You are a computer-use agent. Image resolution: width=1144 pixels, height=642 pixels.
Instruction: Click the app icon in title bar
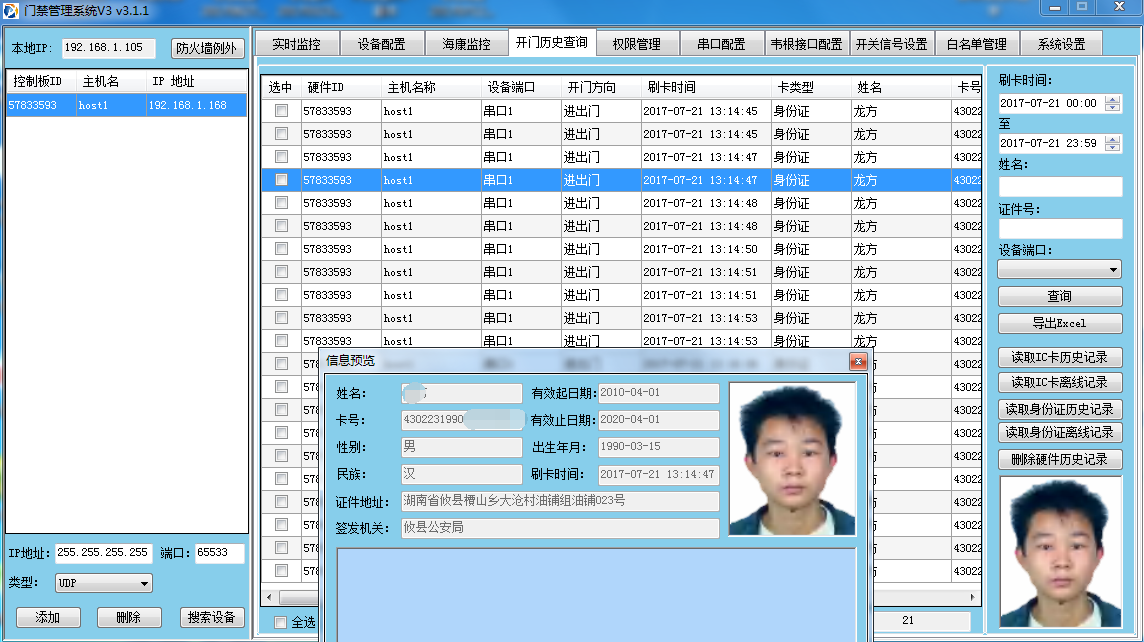(11, 9)
